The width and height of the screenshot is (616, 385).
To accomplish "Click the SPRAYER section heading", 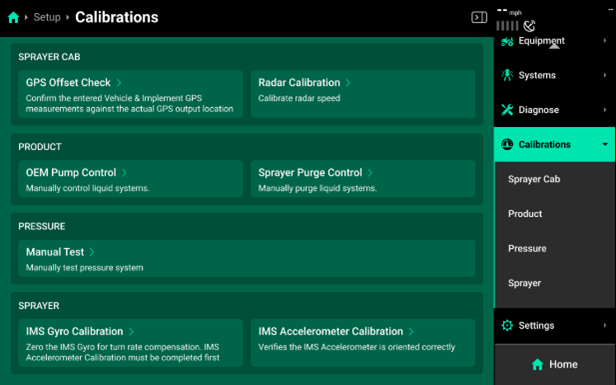I will click(x=38, y=306).
